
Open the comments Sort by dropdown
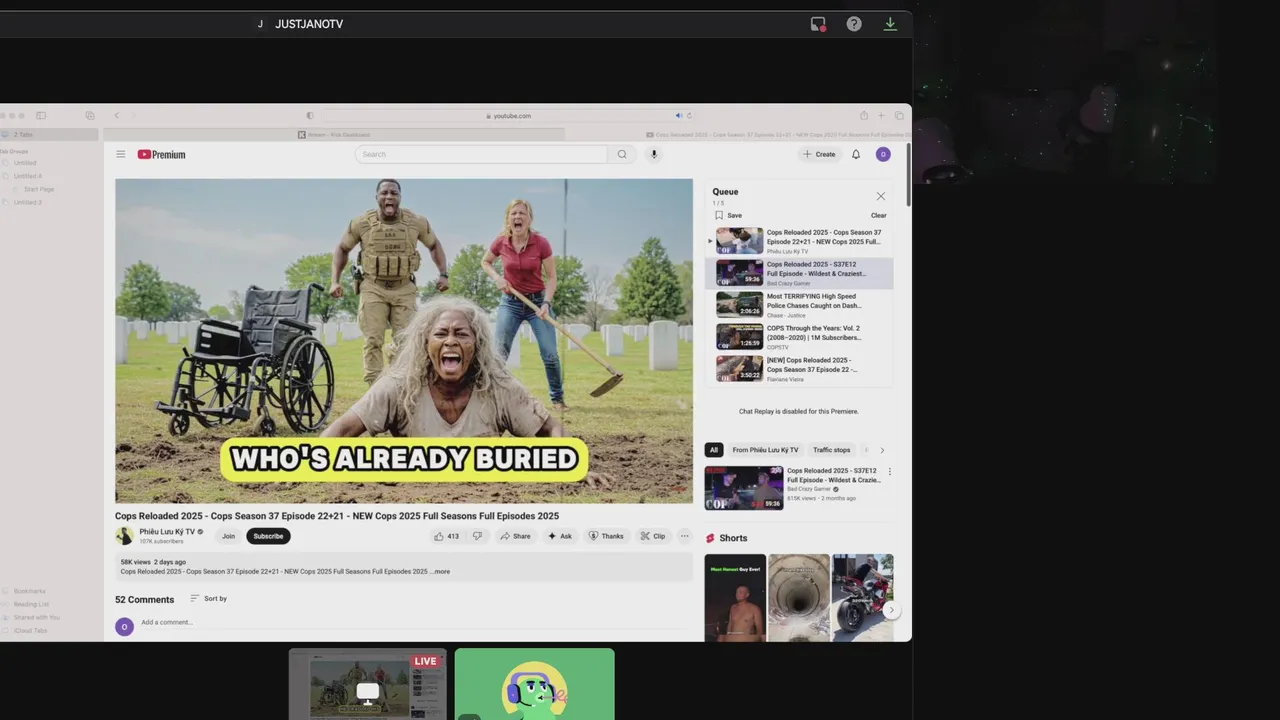pos(208,598)
